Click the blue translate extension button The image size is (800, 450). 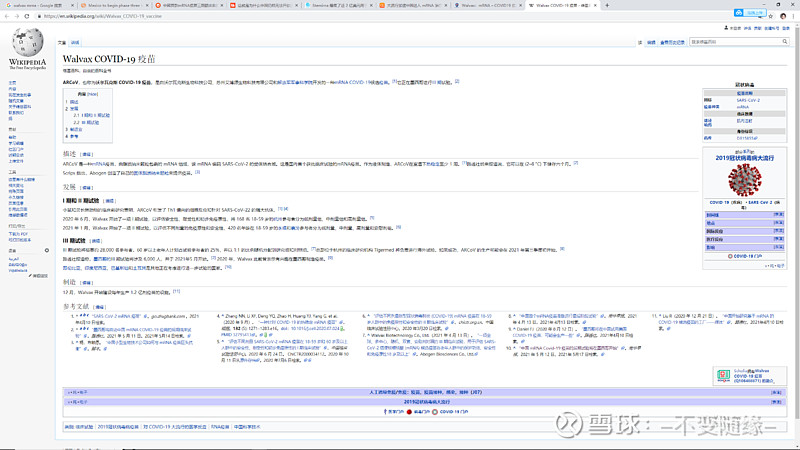750,12
